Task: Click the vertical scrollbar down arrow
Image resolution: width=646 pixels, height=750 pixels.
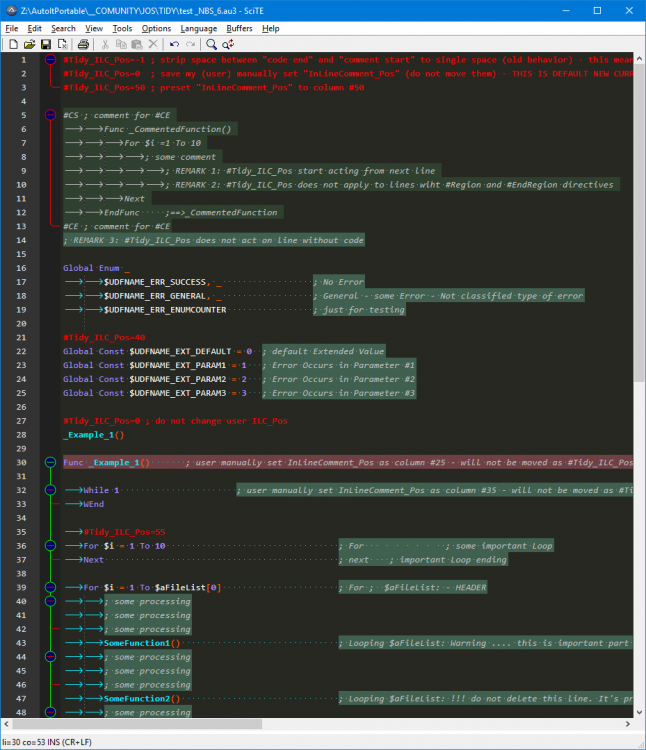Action: pyautogui.click(x=640, y=712)
